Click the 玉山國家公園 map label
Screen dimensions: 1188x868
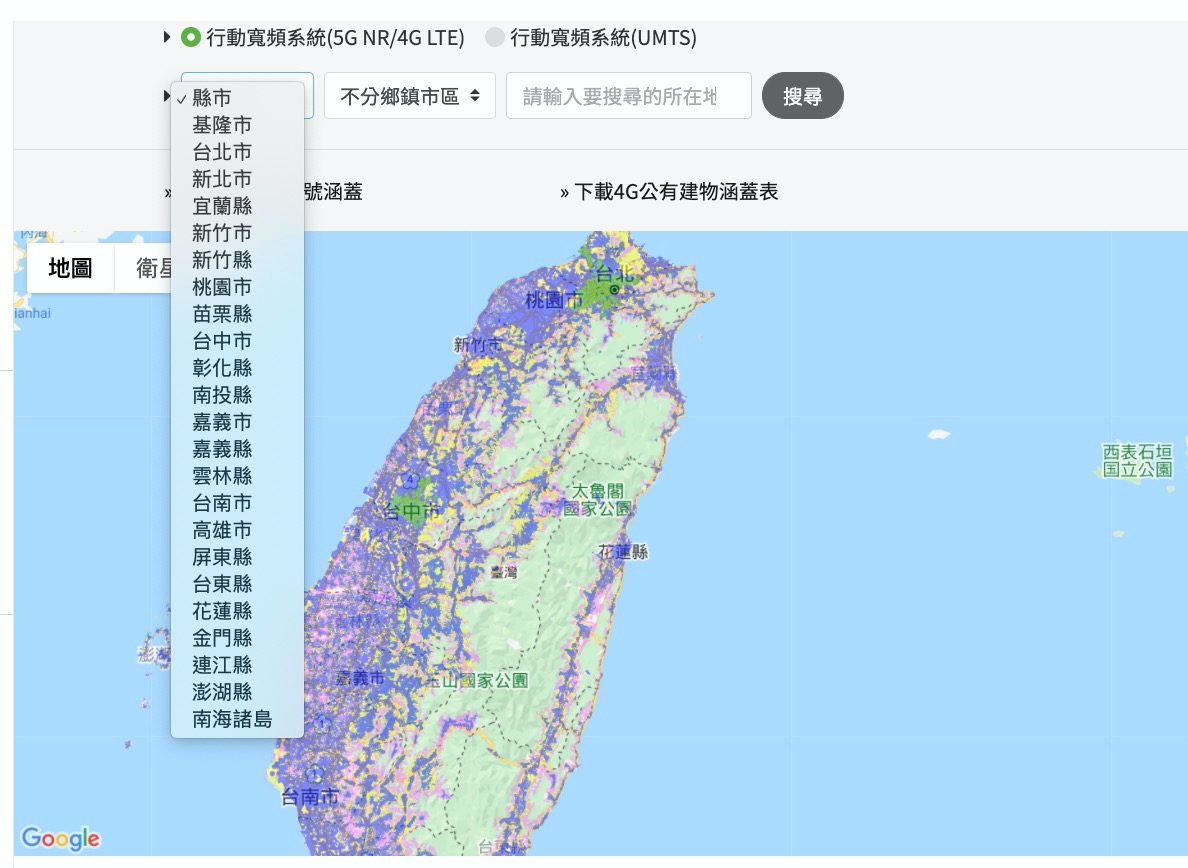[x=478, y=680]
